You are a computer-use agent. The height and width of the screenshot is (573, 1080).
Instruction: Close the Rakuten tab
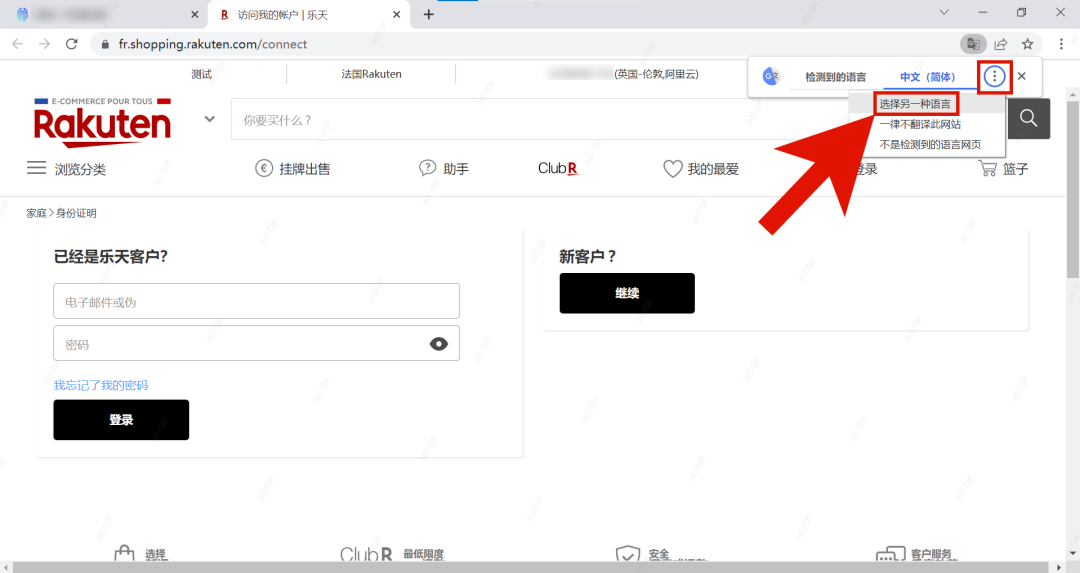coord(397,14)
